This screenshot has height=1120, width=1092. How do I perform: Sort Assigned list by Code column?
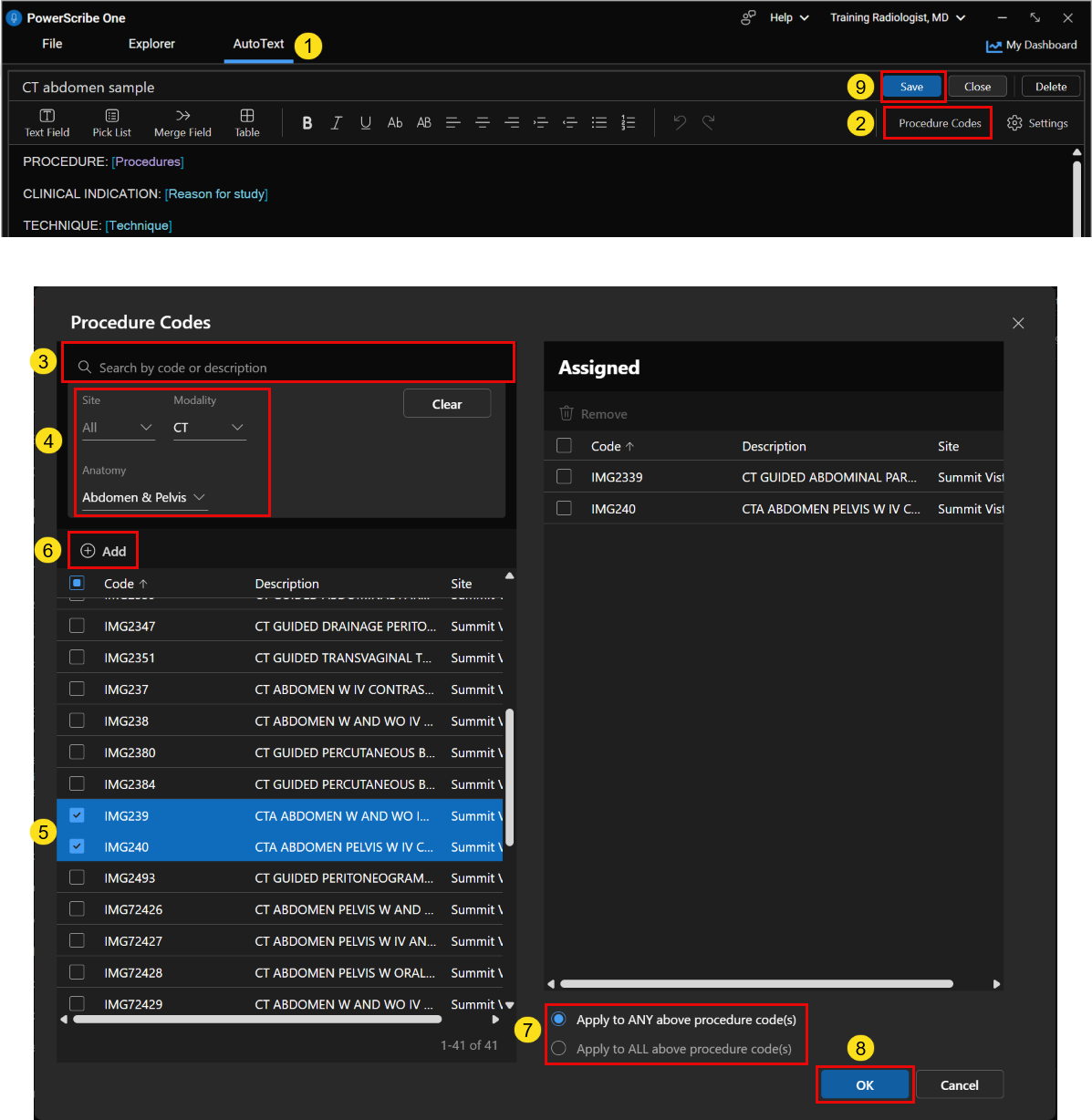[612, 446]
